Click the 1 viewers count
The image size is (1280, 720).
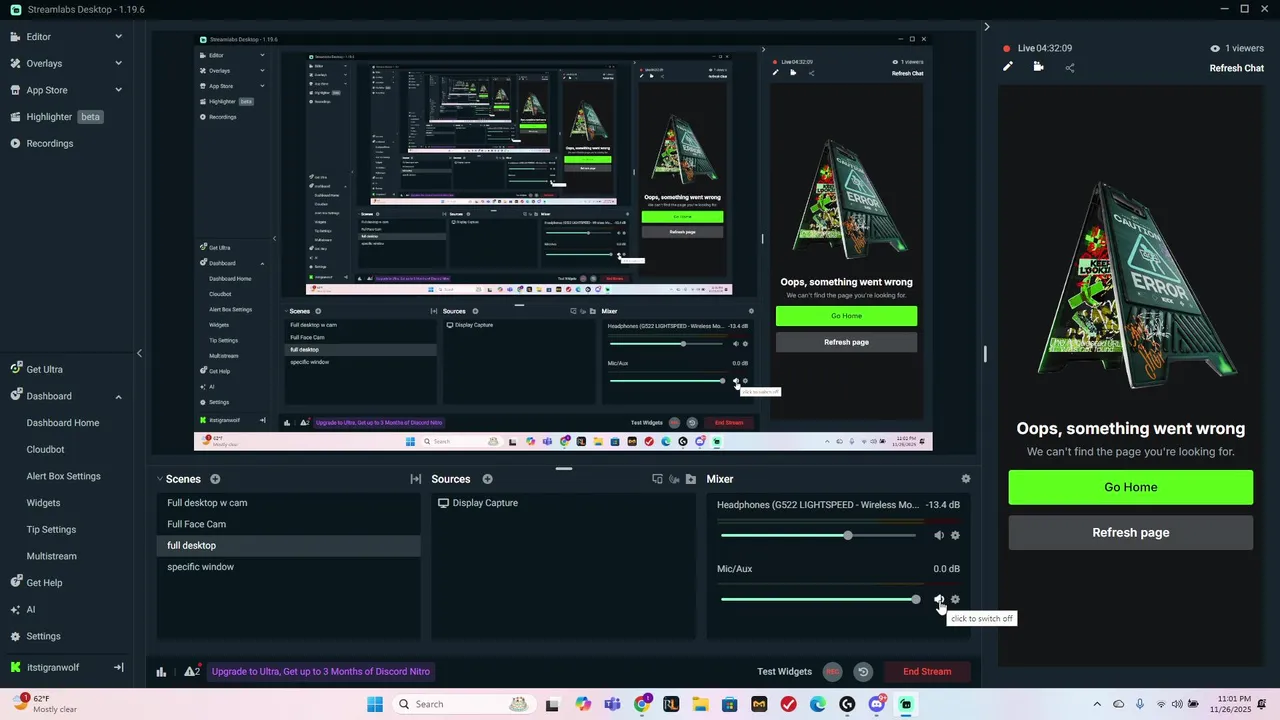1237,48
